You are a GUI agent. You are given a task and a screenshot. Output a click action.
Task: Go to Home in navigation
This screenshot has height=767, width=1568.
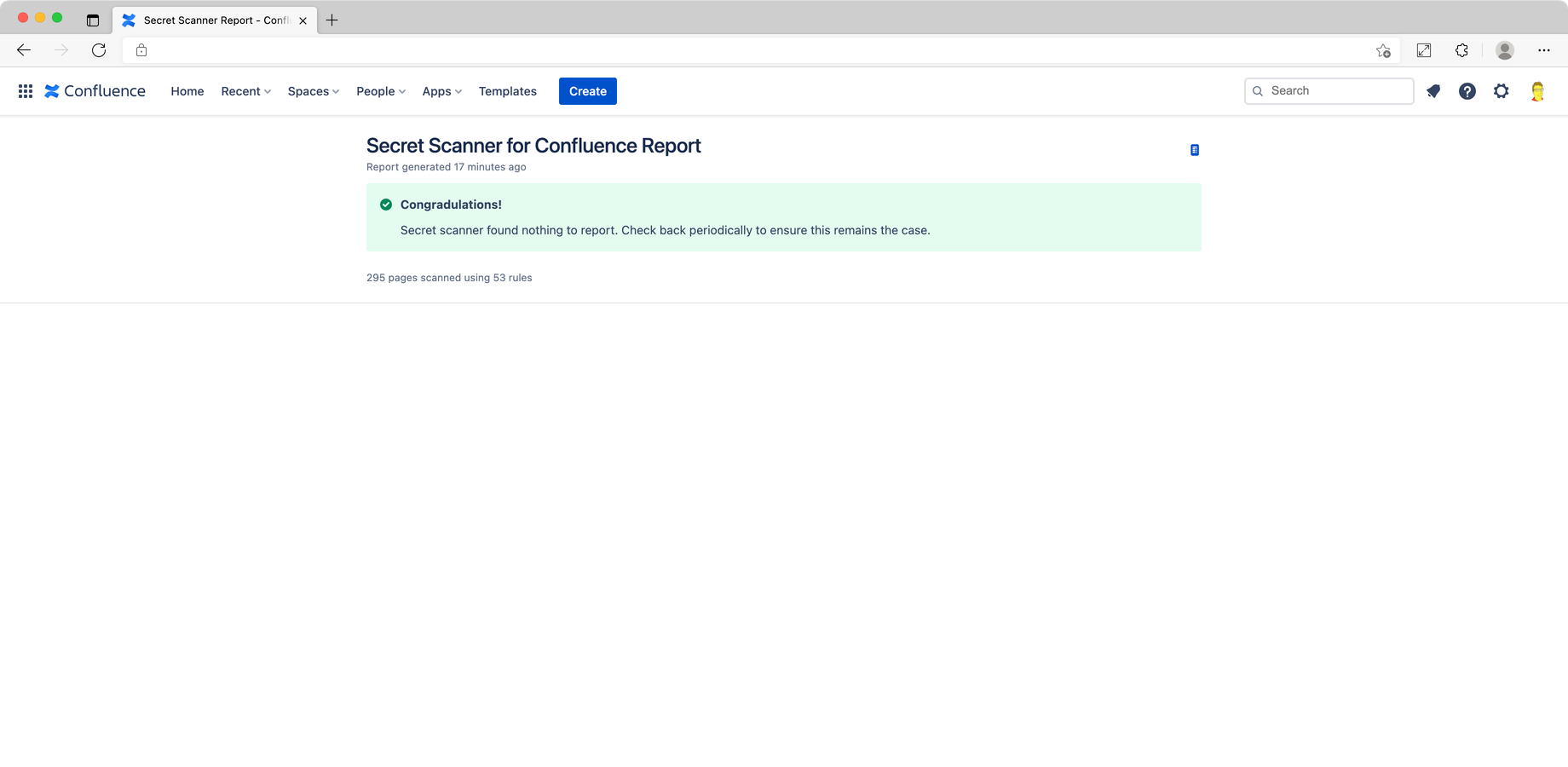[x=187, y=91]
